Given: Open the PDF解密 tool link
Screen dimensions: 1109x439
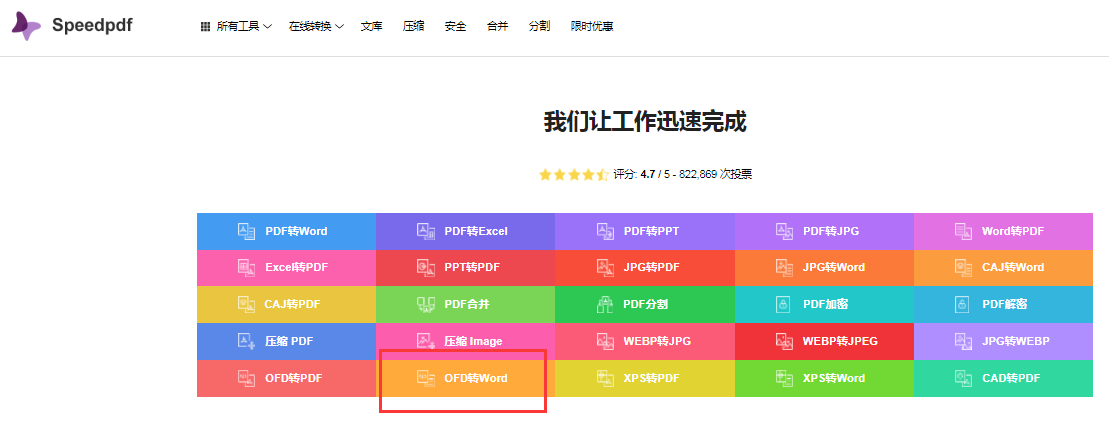Looking at the screenshot, I should tap(1003, 305).
